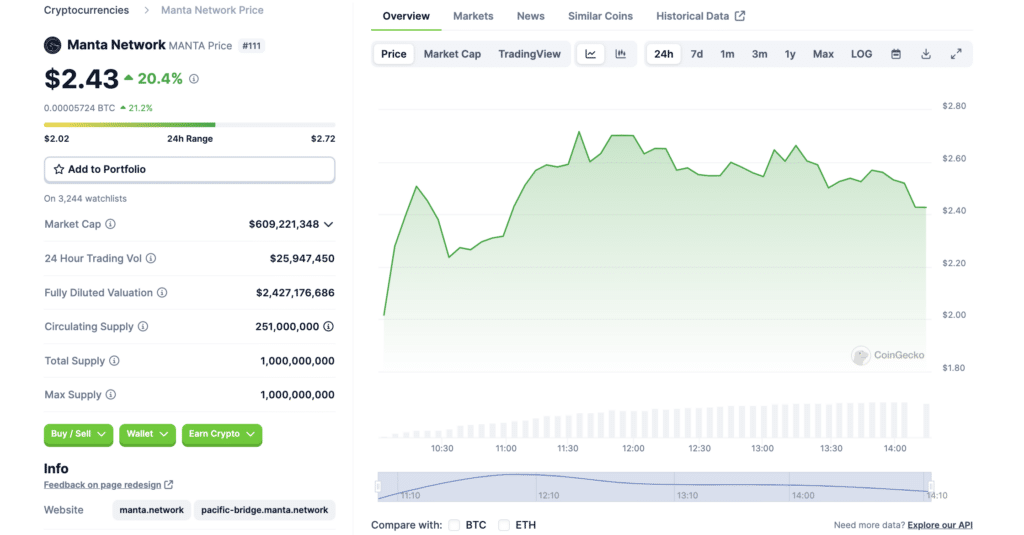
Task: Open Total Supply info icon
Action: click(x=114, y=361)
